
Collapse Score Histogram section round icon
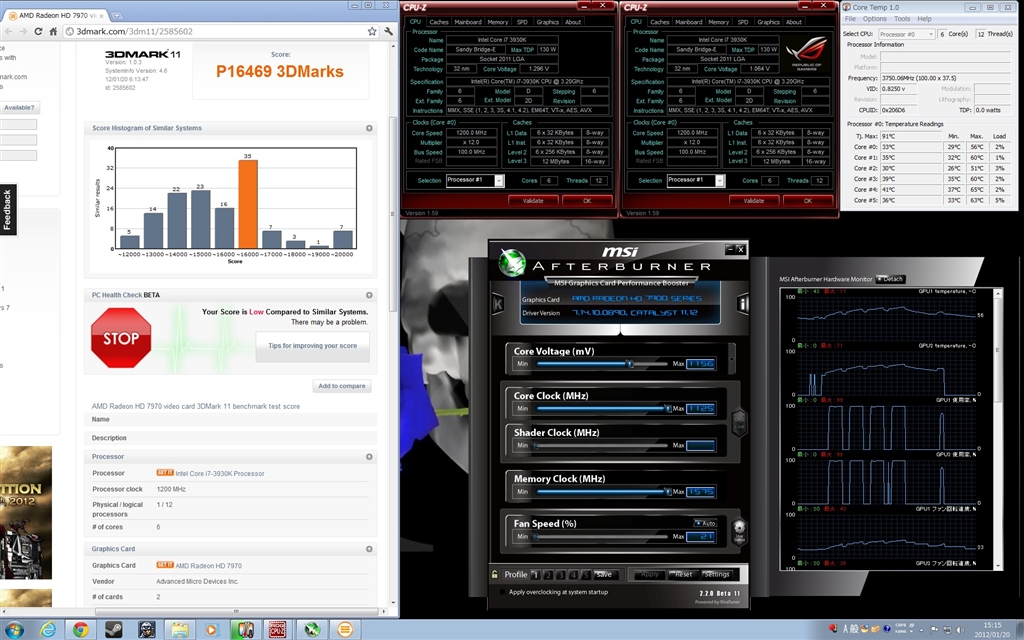click(369, 129)
